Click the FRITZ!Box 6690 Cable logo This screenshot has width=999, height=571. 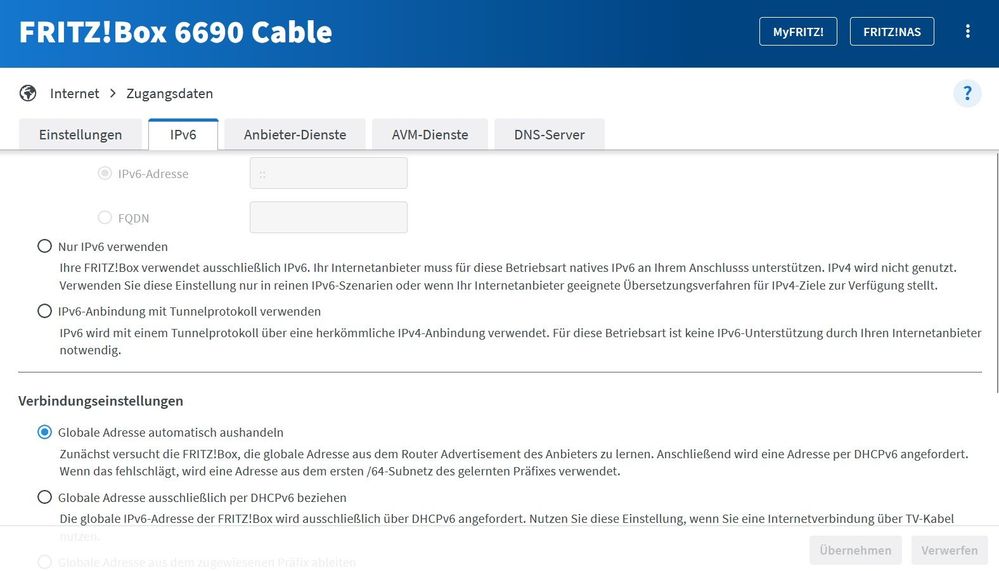click(x=176, y=32)
